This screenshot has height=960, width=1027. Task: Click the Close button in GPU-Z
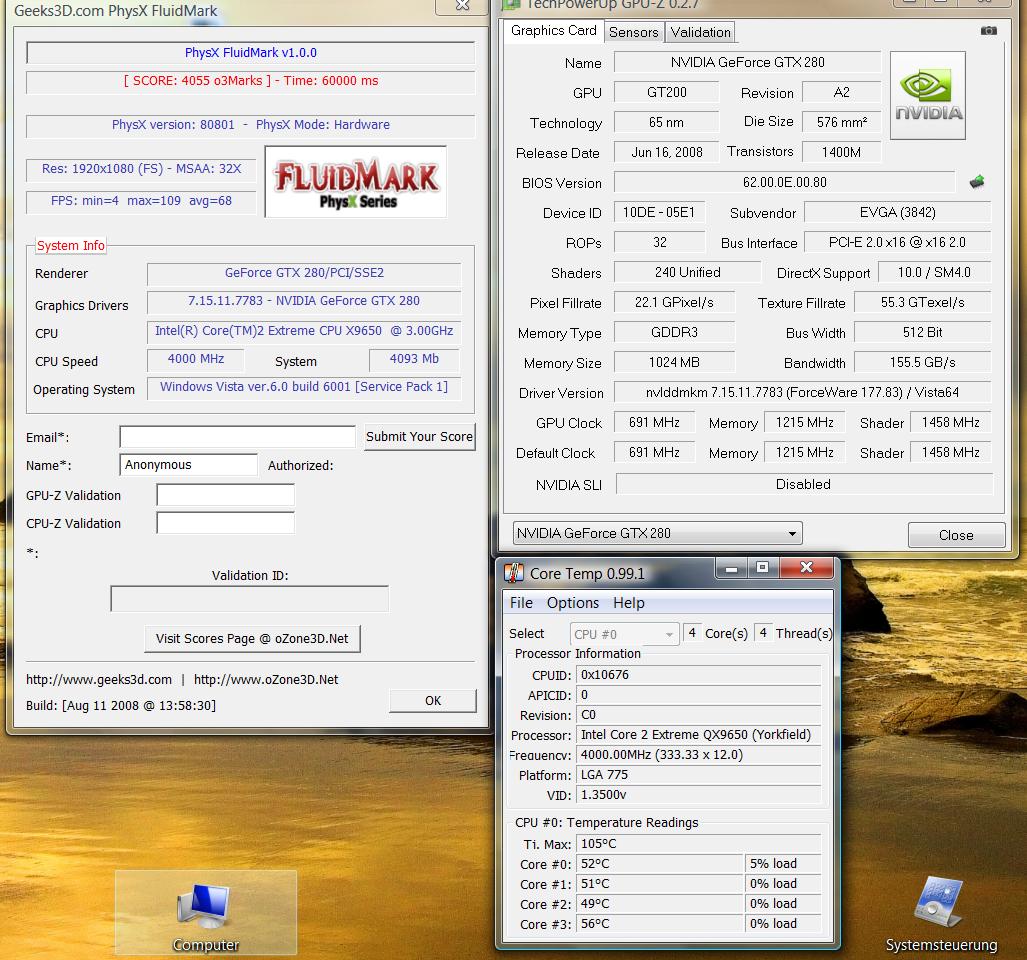[956, 535]
